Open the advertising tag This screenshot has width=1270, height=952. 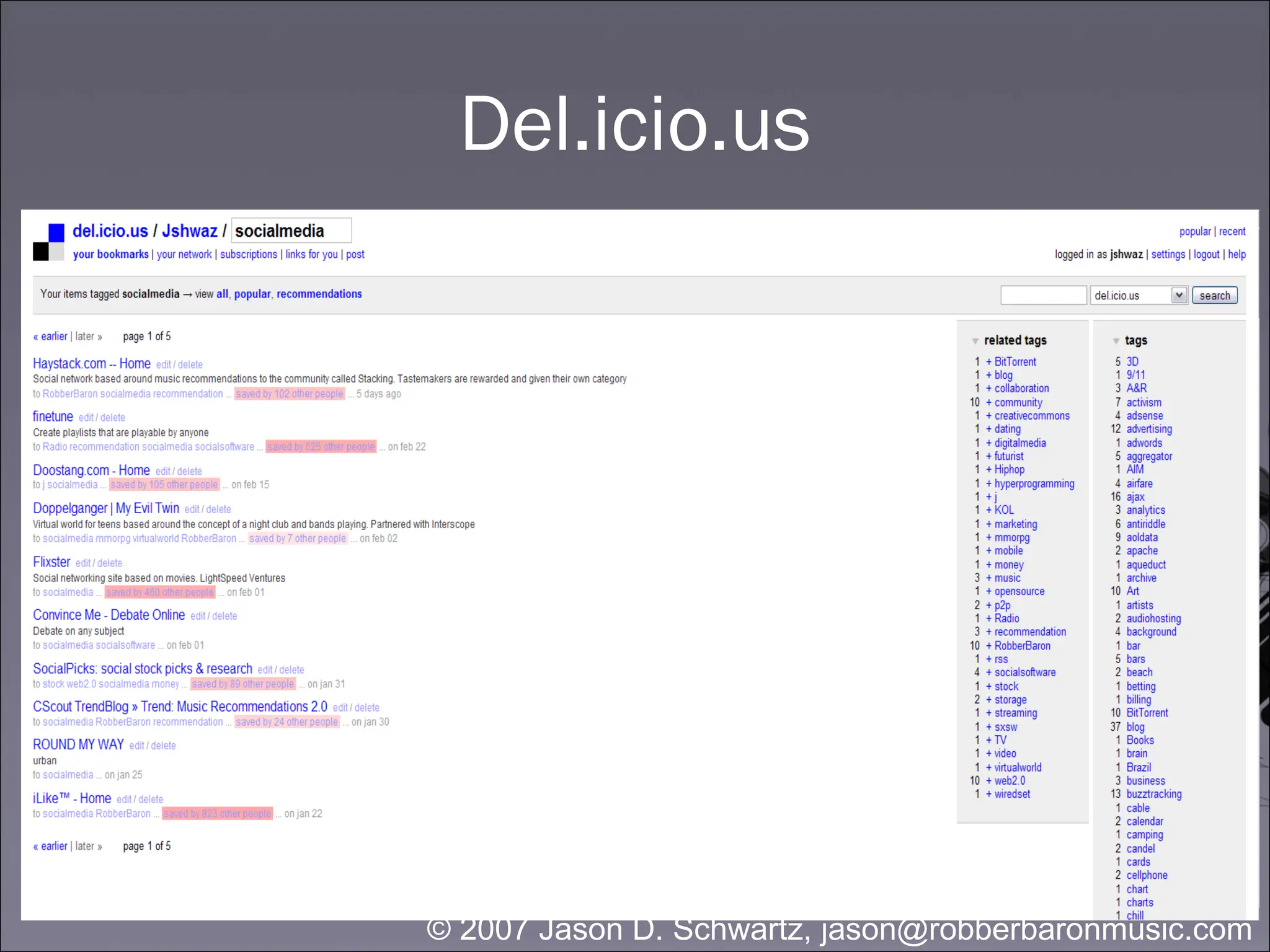(1149, 430)
